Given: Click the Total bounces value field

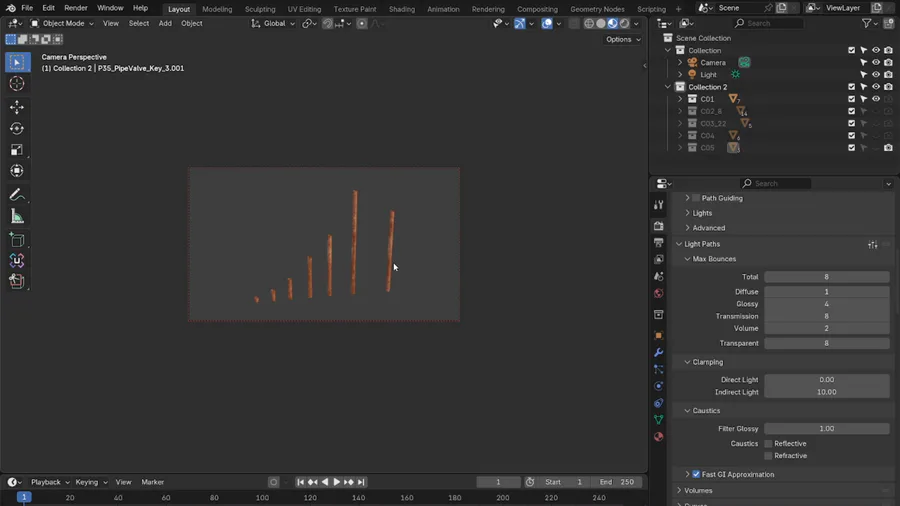Looking at the screenshot, I should point(827,277).
